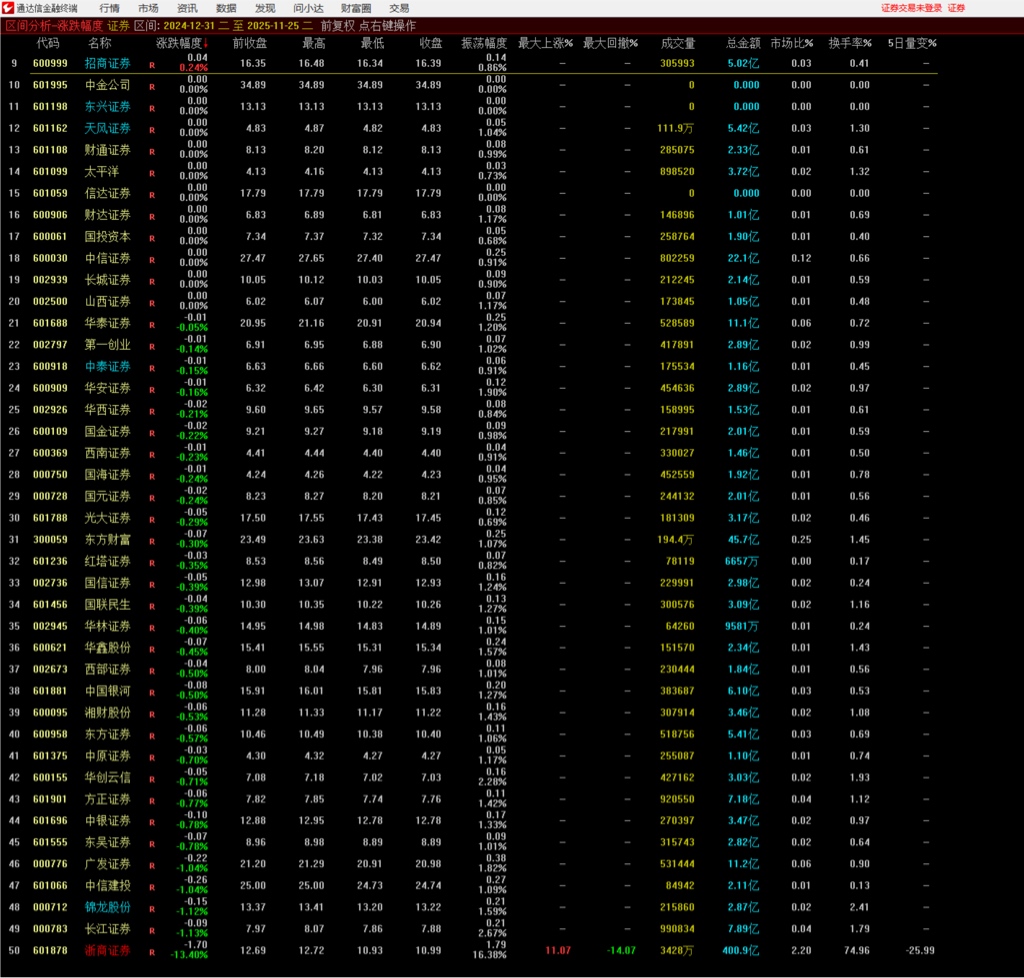Sort by the 5日量变% column header
The image size is (1024, 978).
(x=912, y=43)
